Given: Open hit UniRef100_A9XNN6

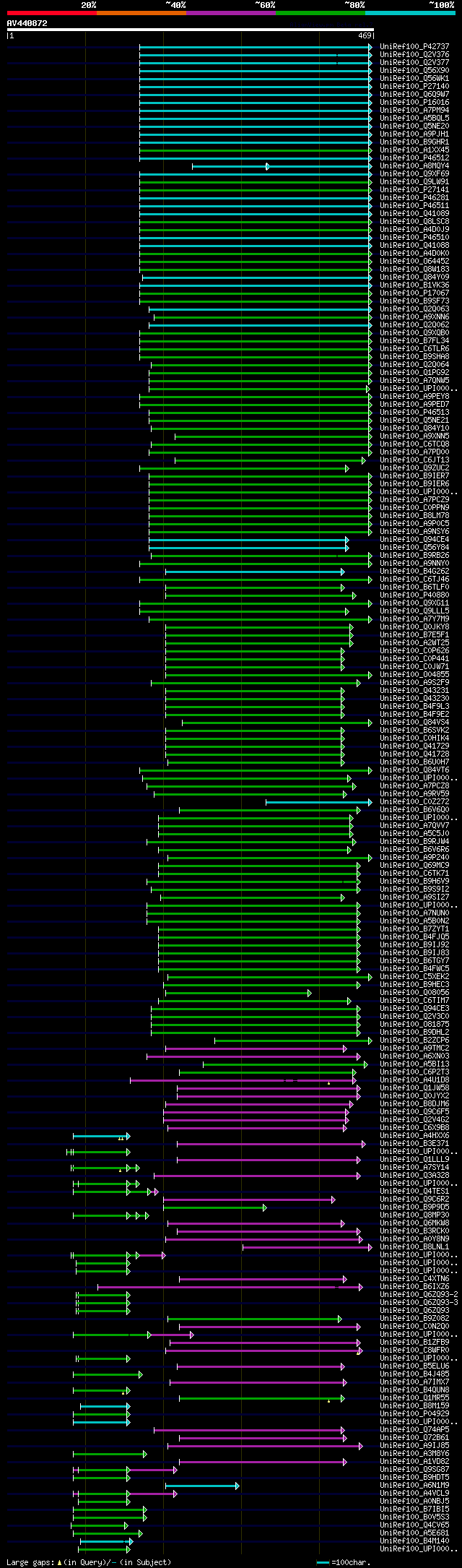Looking at the screenshot, I should 414,316.
